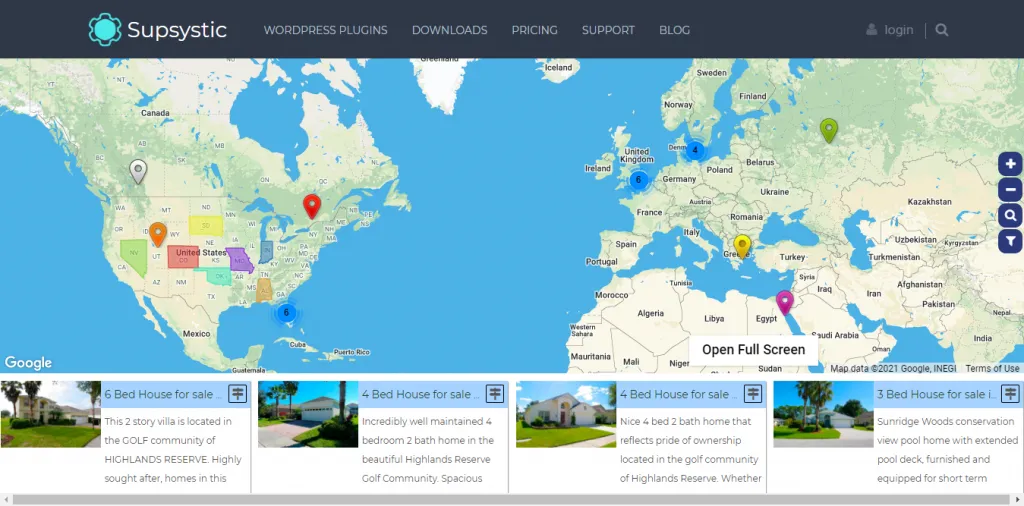Get directions icon on 6 Bed House card
The image size is (1024, 506).
[237, 394]
